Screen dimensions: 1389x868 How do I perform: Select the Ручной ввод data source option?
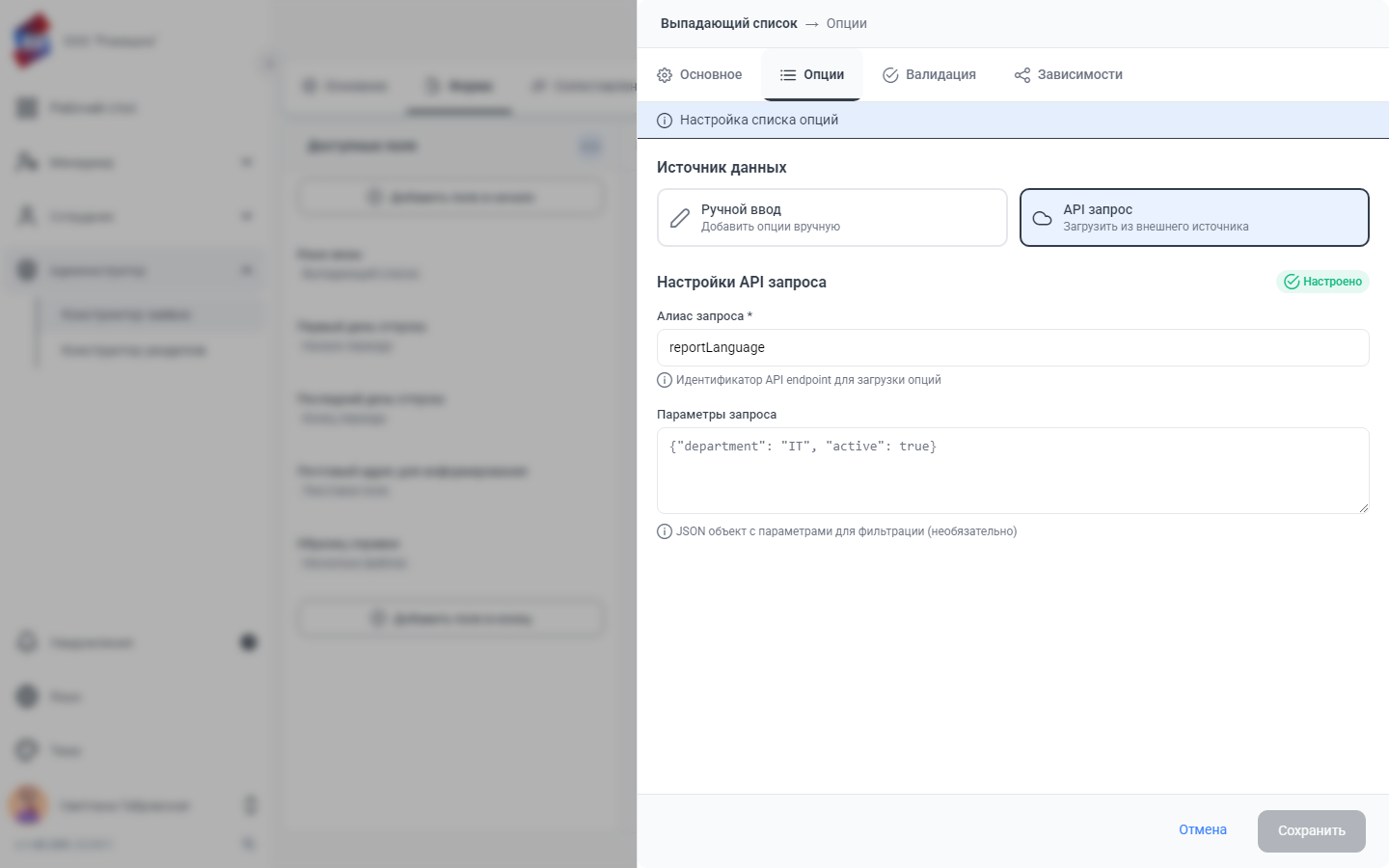pos(832,218)
